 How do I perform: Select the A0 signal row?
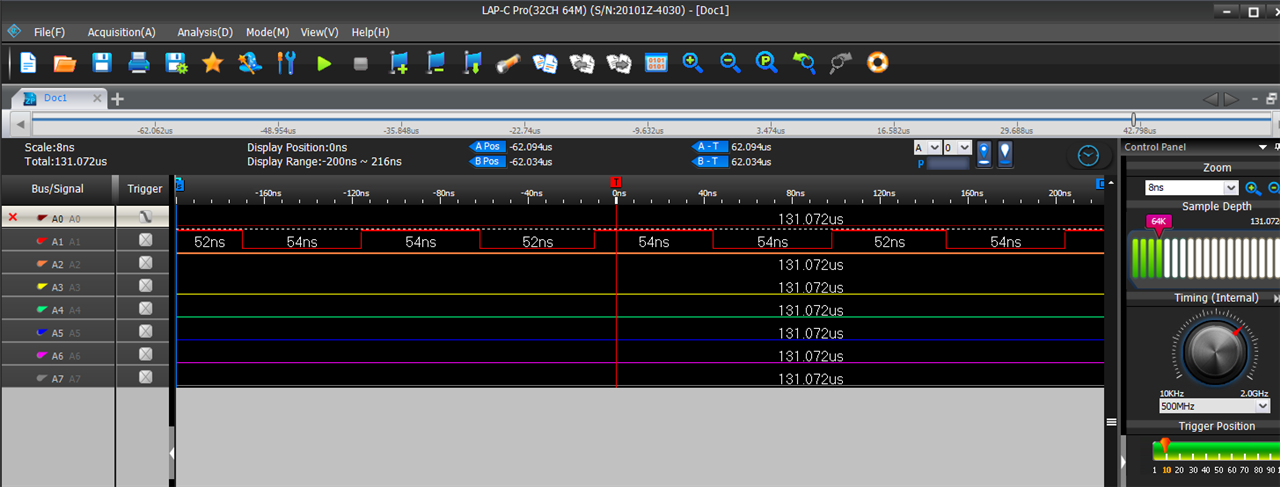point(58,217)
